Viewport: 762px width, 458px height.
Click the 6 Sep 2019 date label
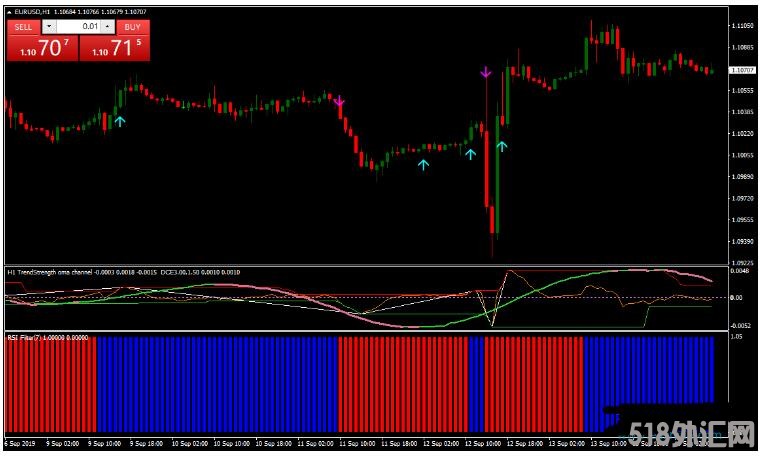click(19, 444)
